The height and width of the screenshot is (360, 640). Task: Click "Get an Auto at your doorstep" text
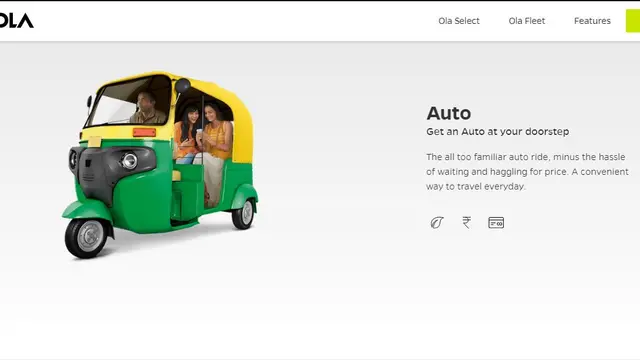[x=498, y=131]
